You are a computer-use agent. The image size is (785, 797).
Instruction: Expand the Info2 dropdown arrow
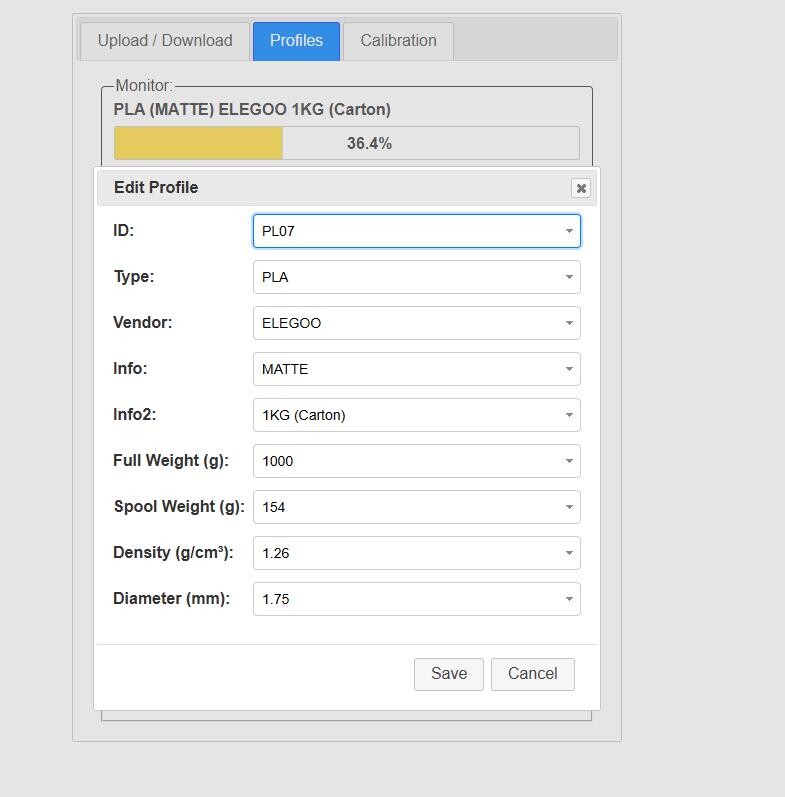(569, 415)
